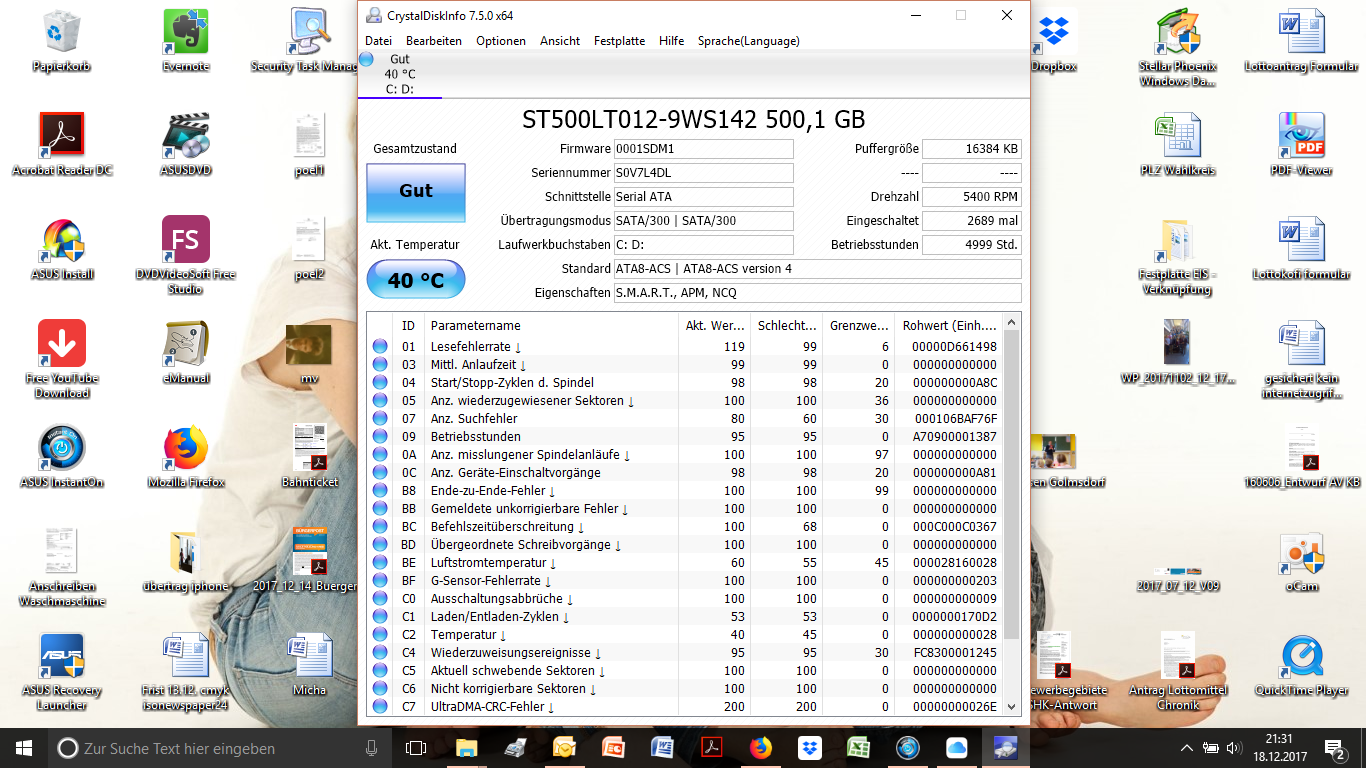Open the Datei menu

point(378,41)
